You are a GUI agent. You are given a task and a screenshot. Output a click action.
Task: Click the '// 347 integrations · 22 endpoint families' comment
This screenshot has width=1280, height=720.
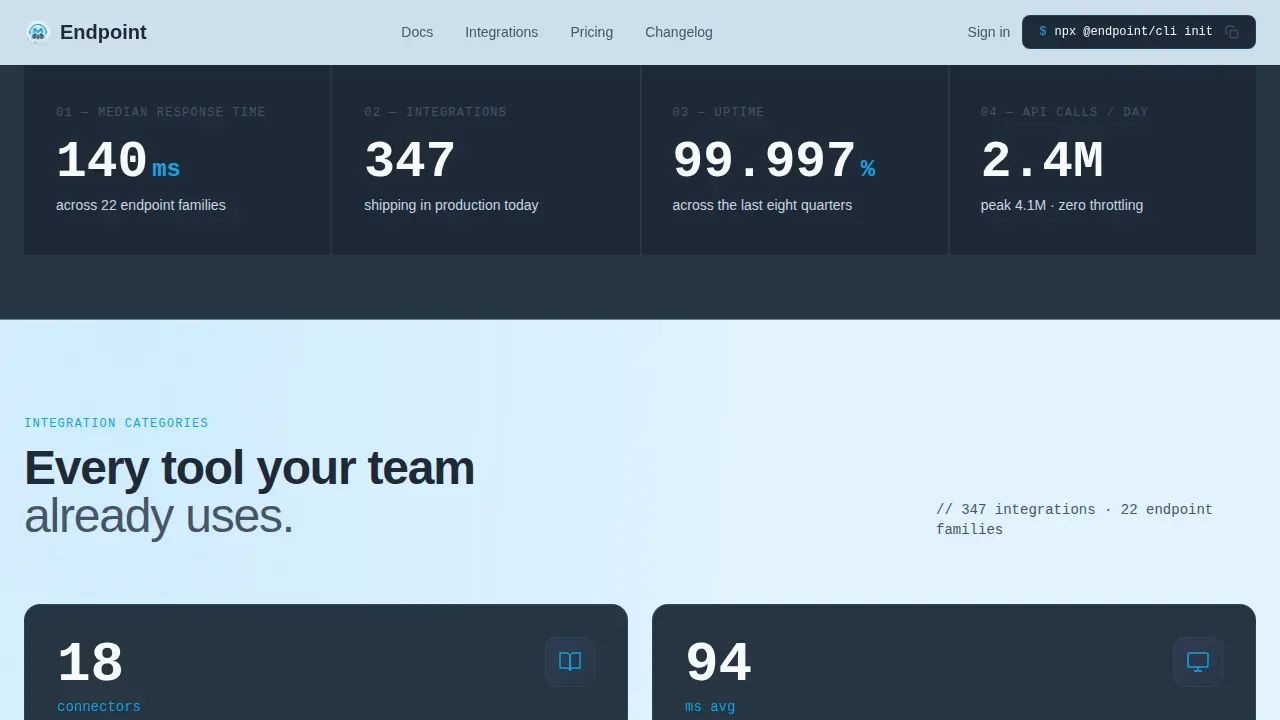pyautogui.click(x=1074, y=519)
